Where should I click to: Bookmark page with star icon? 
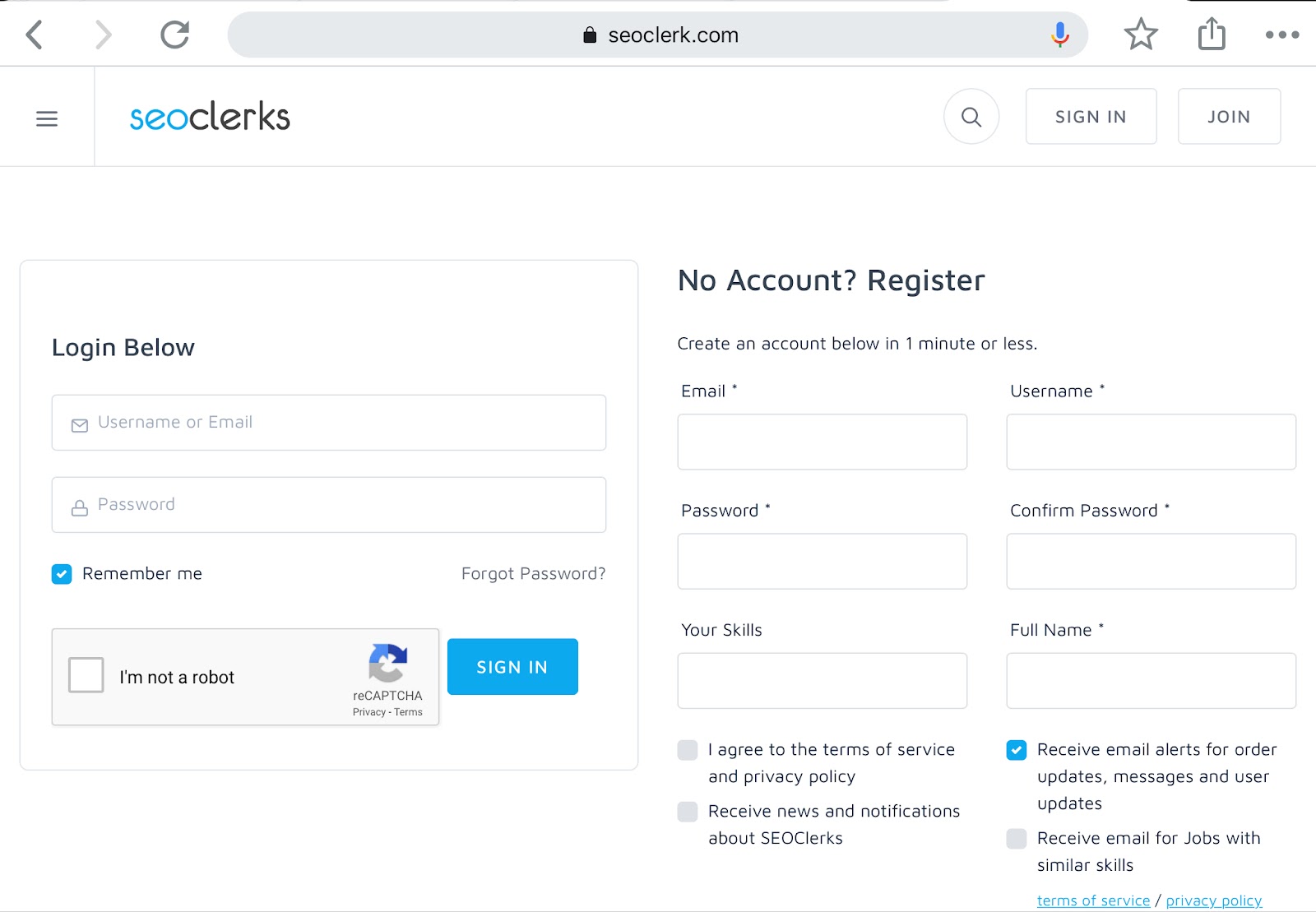tap(1141, 35)
